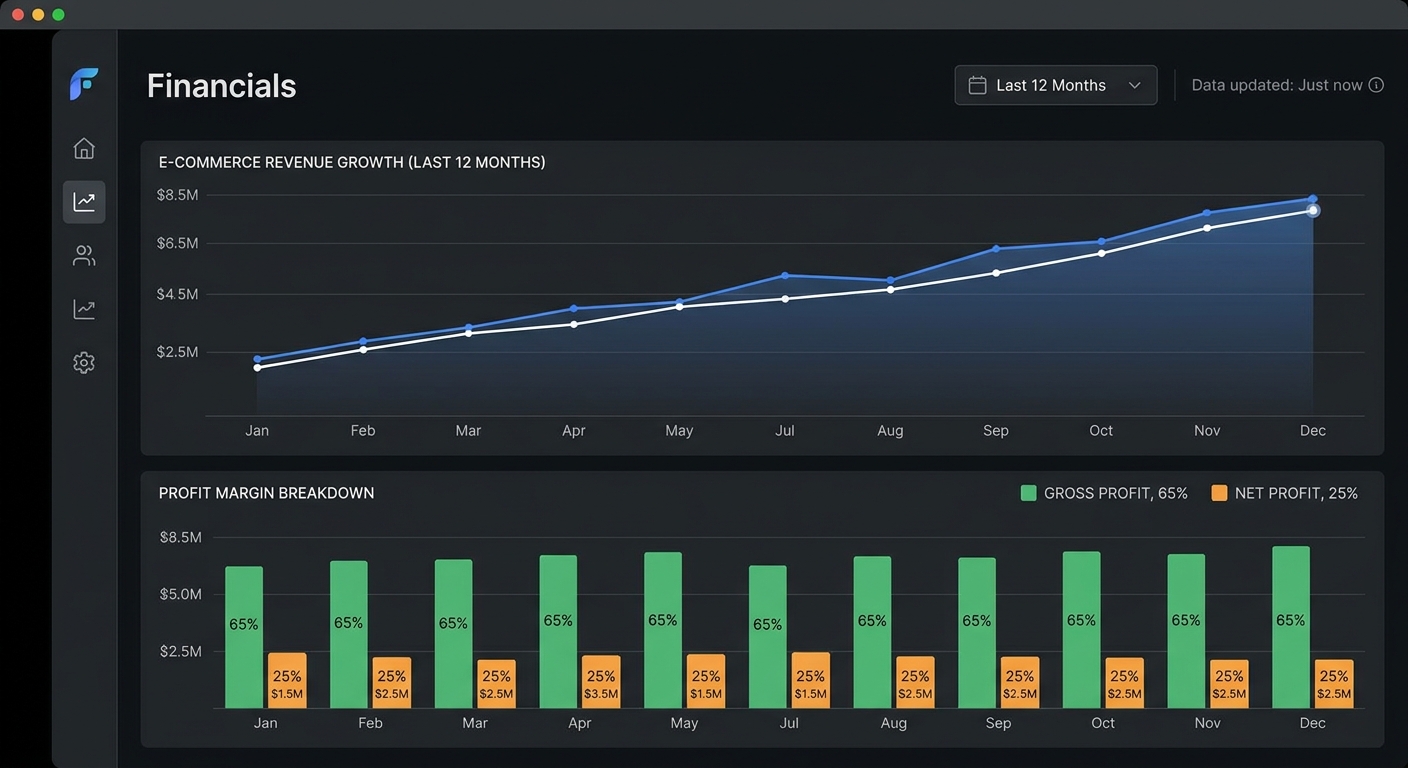Click the orange Jul net profit bar
The image size is (1408, 768).
(811, 680)
